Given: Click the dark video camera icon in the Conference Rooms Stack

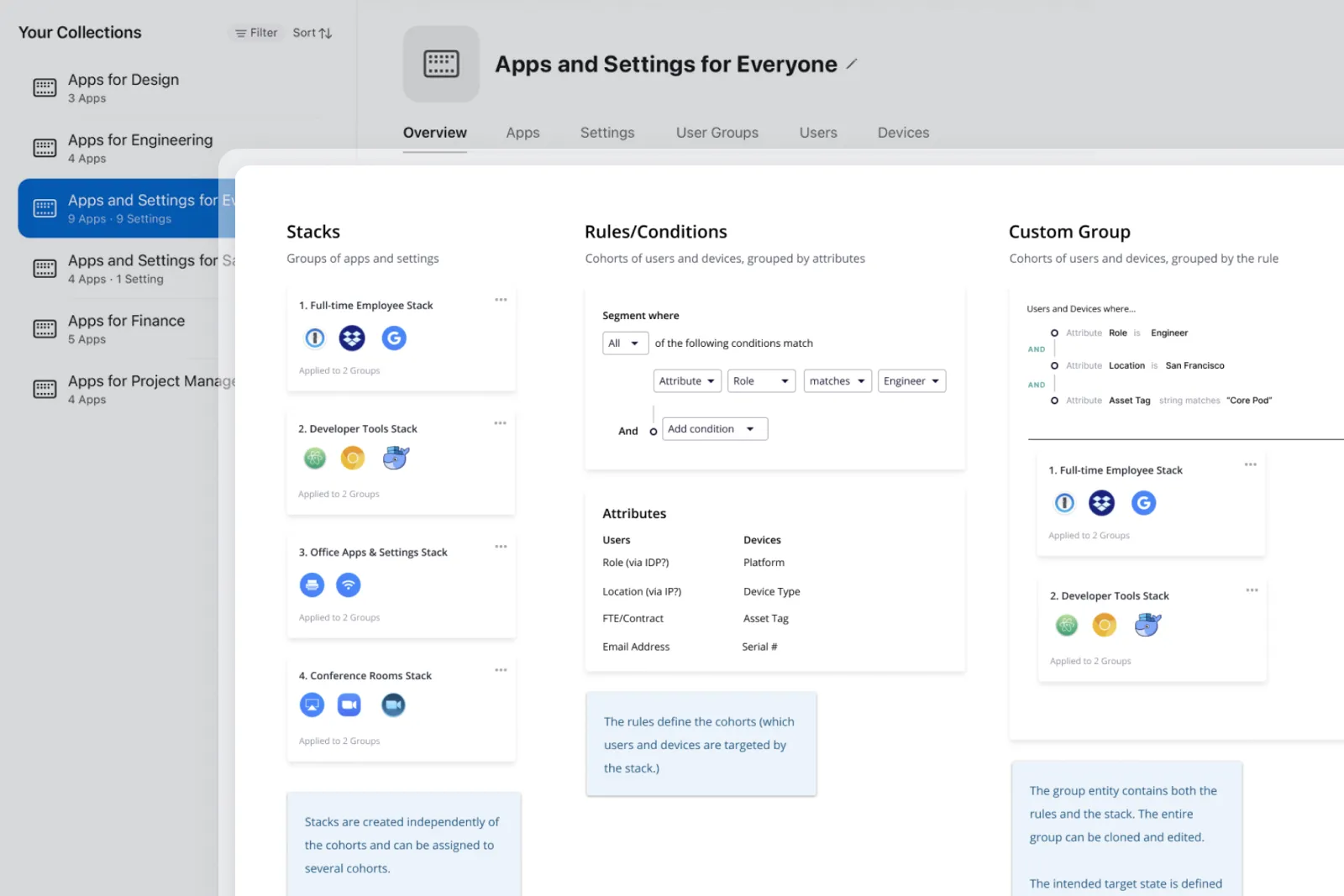Looking at the screenshot, I should coord(393,705).
